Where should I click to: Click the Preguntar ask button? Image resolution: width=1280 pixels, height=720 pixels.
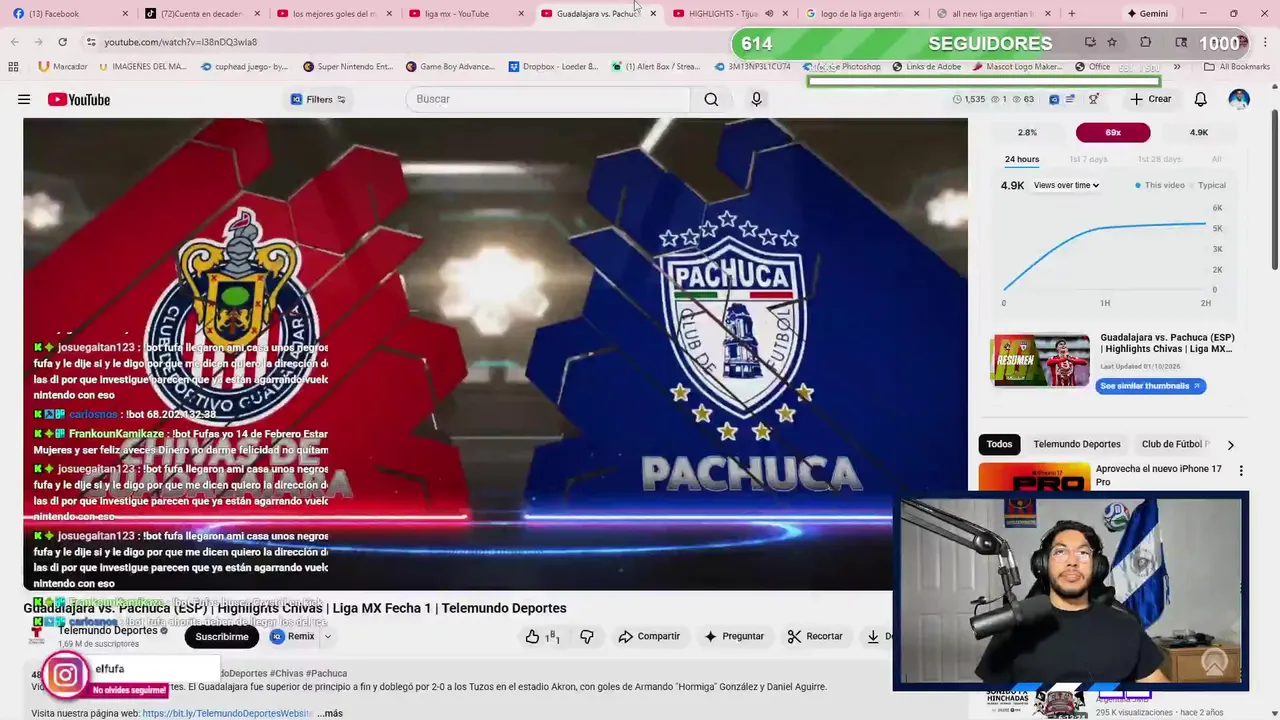(734, 636)
